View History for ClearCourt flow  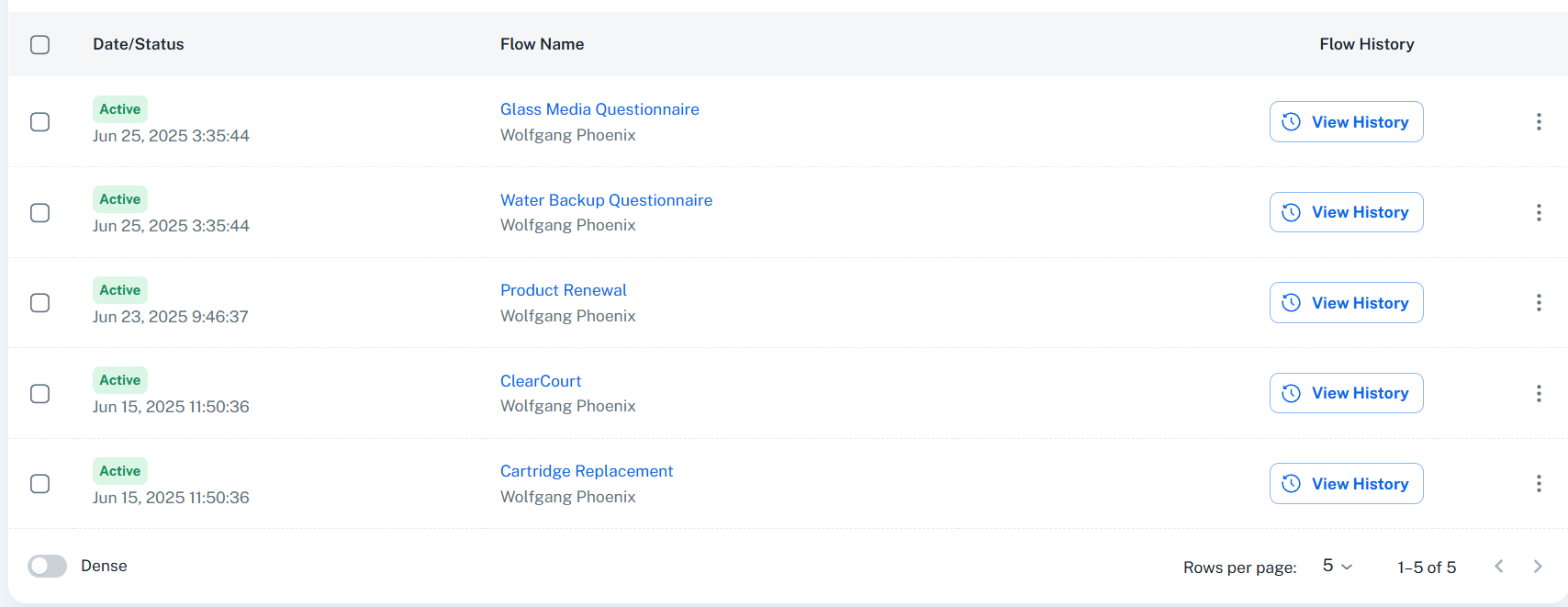(1346, 393)
